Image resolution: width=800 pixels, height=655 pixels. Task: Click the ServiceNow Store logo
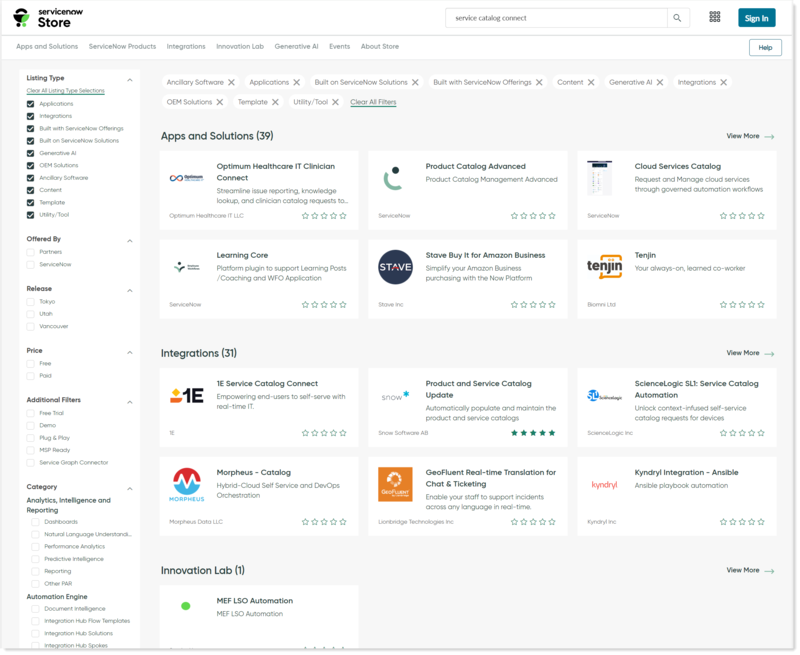[48, 18]
